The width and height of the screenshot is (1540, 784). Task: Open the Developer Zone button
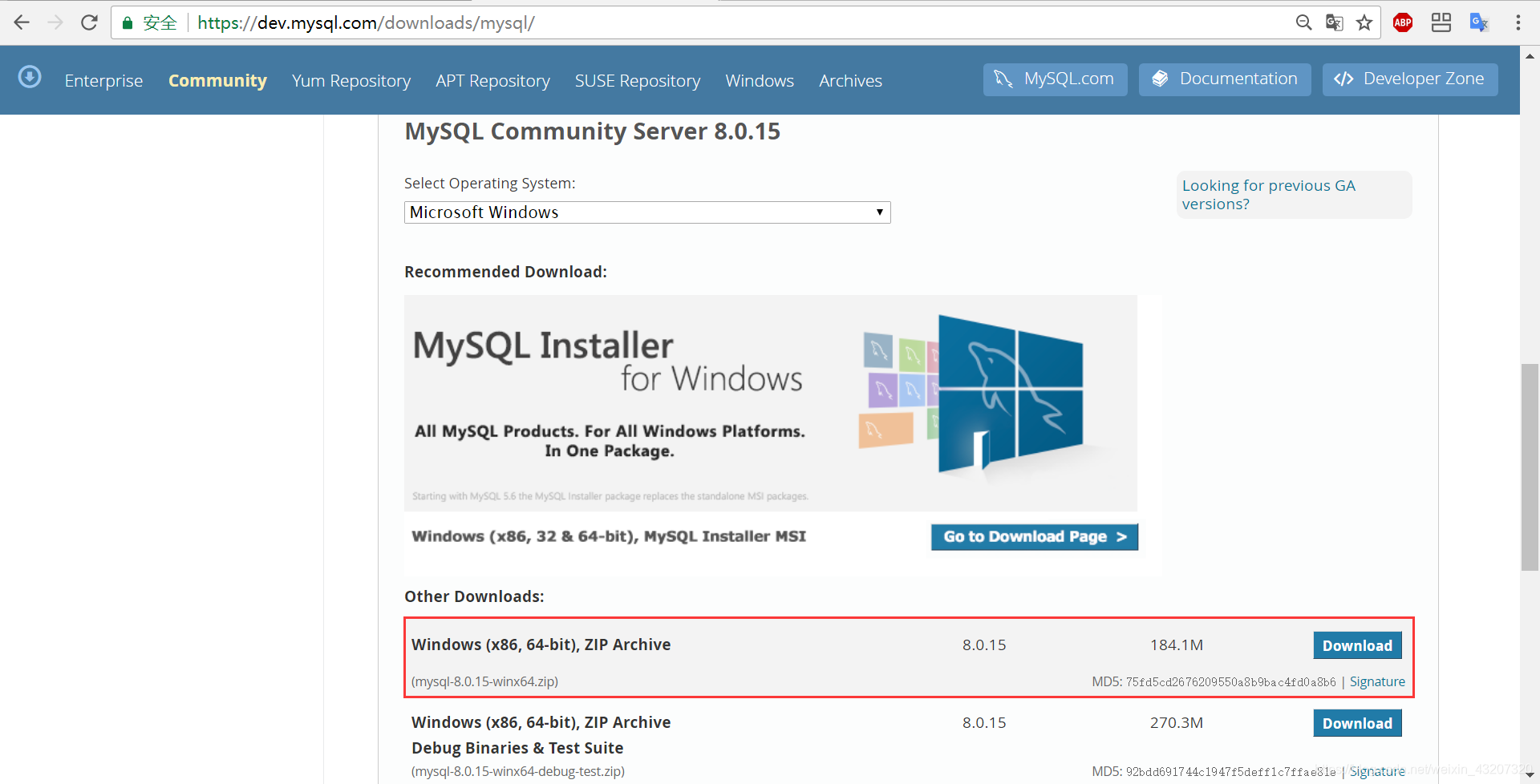coord(1409,79)
